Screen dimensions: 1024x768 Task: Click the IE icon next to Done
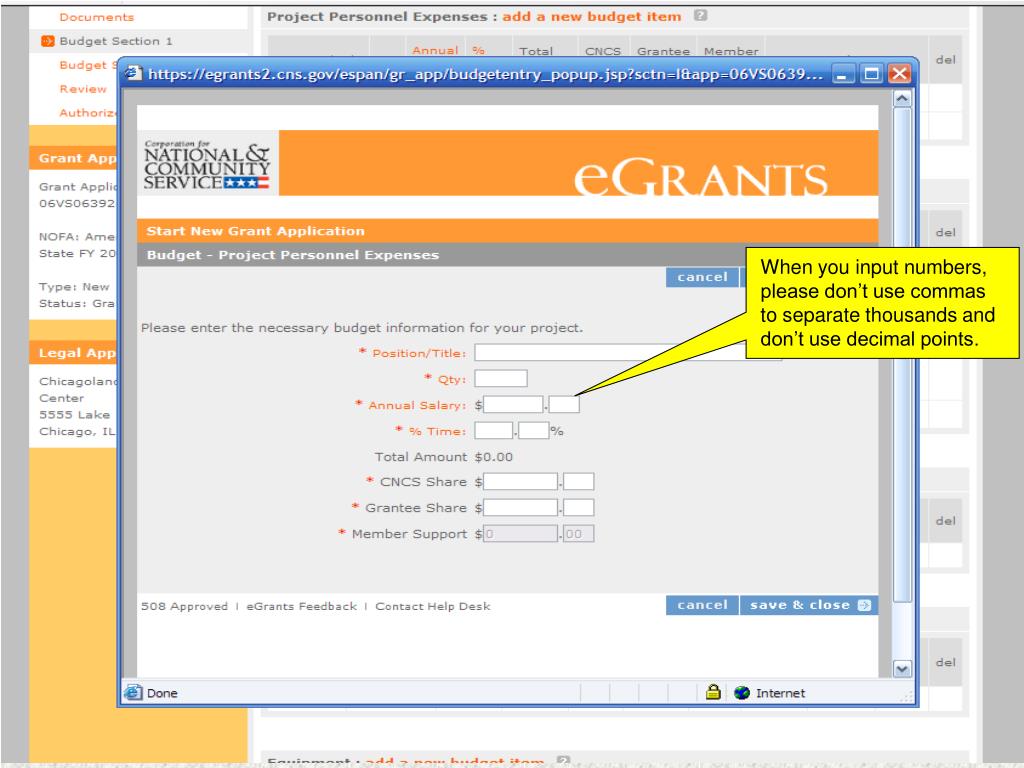point(133,693)
